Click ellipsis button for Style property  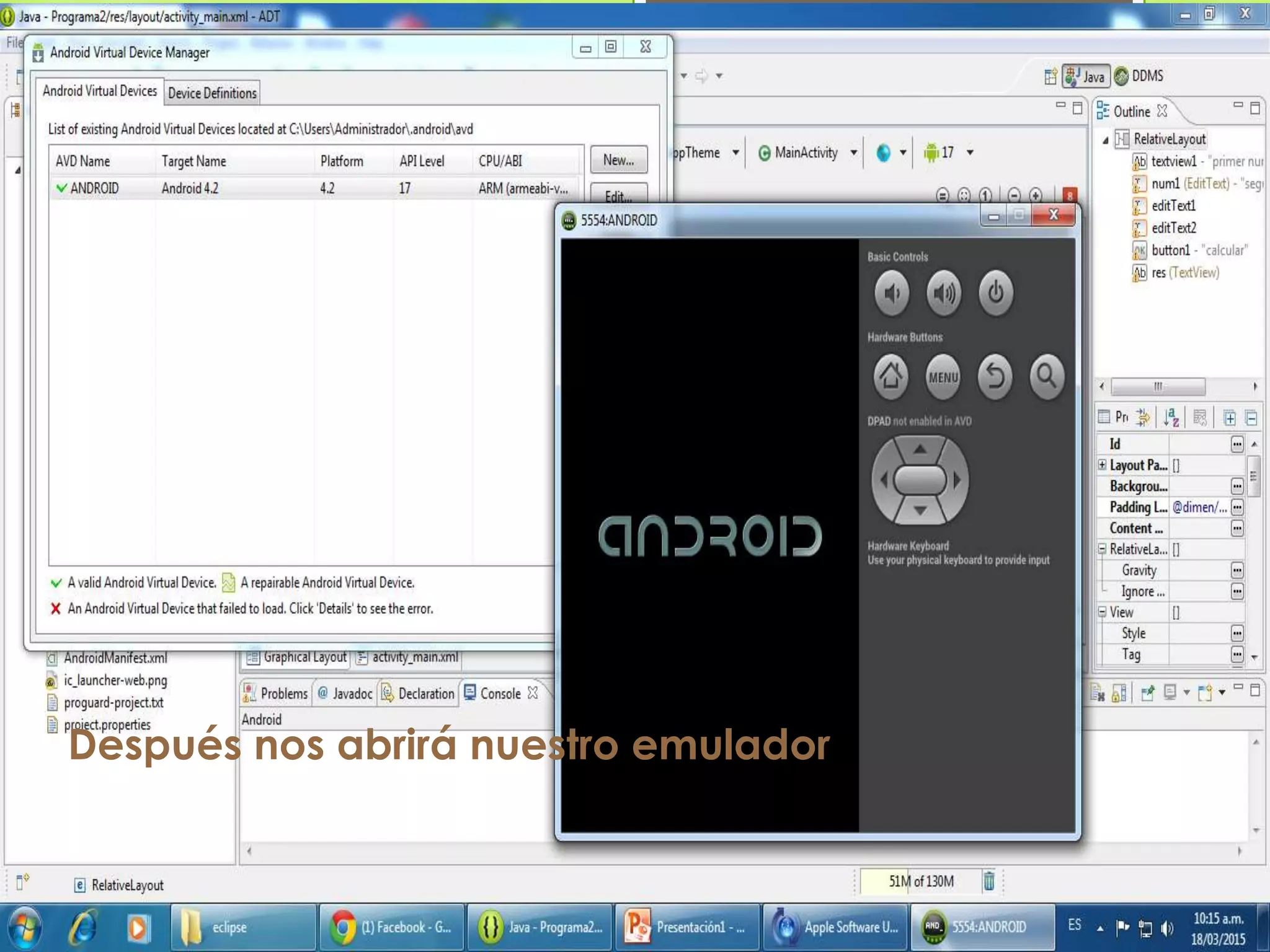[1237, 633]
